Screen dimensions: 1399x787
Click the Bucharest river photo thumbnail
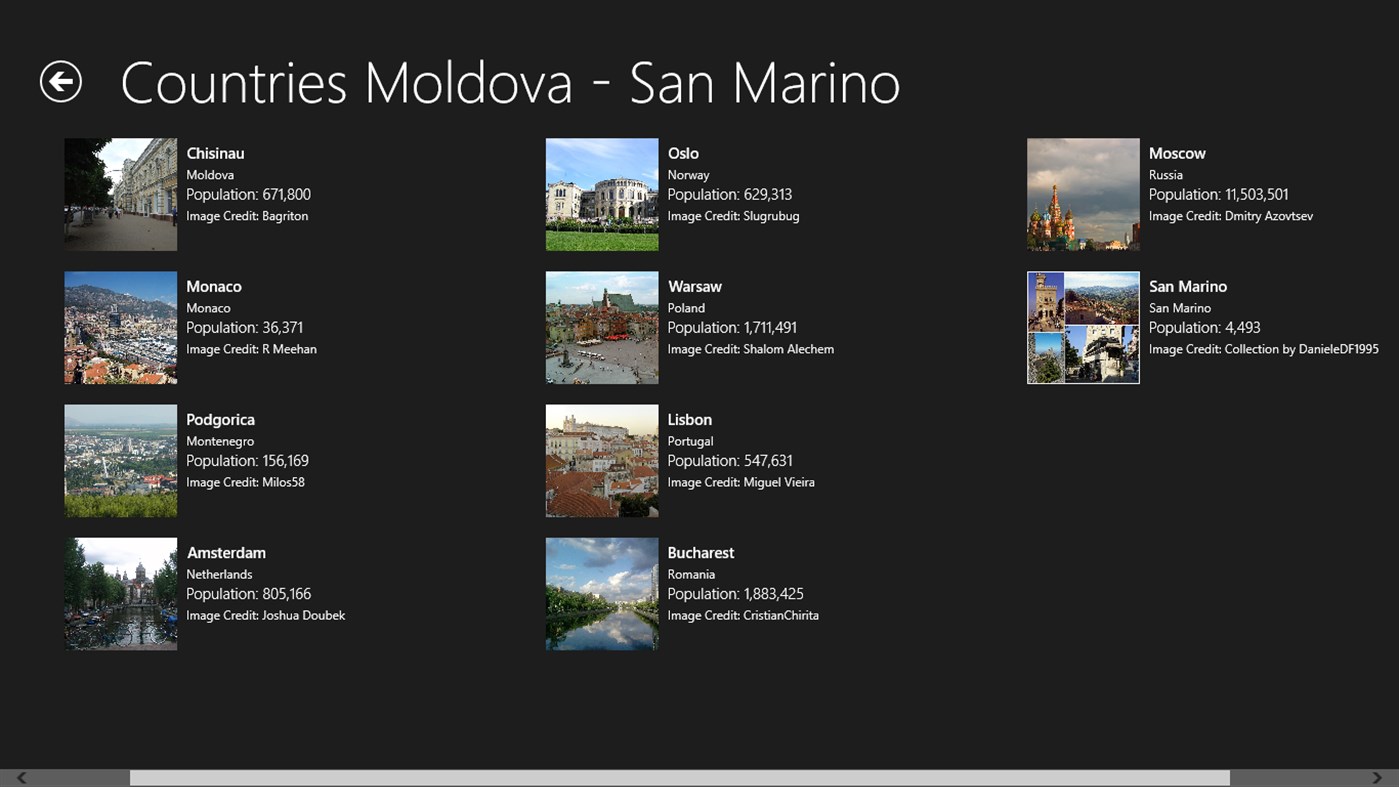point(601,593)
